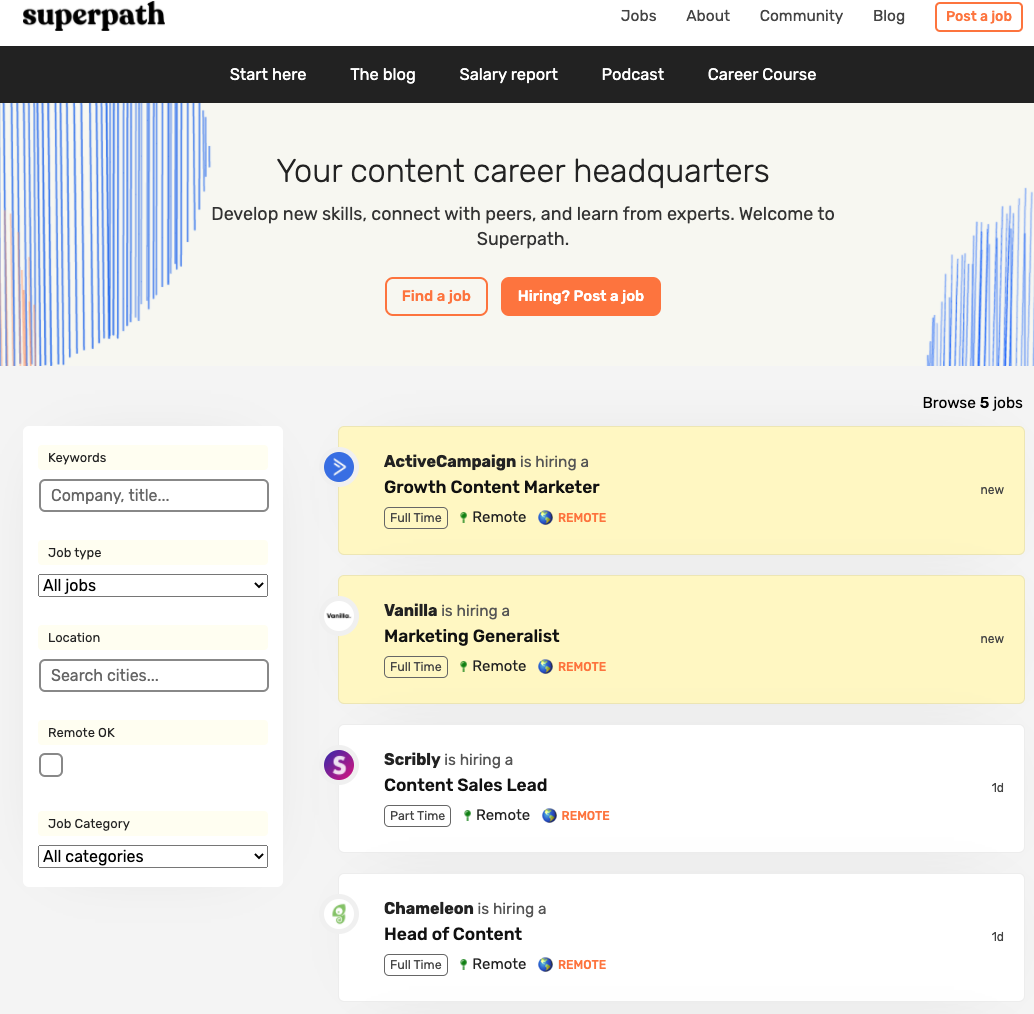Viewport: 1034px width, 1014px height.
Task: Click the Chameleon company name
Action: [x=429, y=909]
